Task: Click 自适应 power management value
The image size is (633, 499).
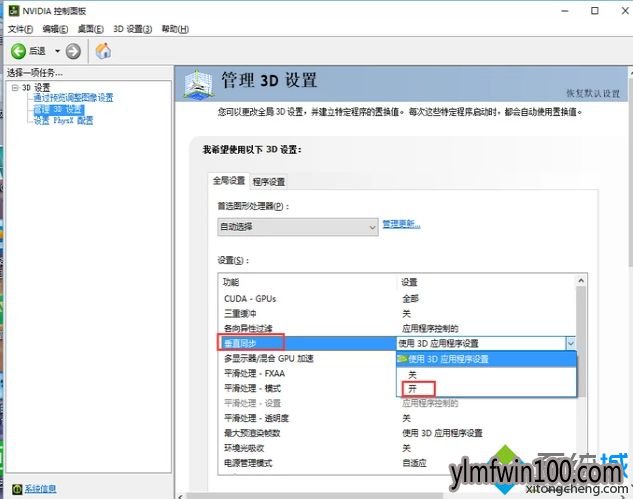Action: coord(414,463)
